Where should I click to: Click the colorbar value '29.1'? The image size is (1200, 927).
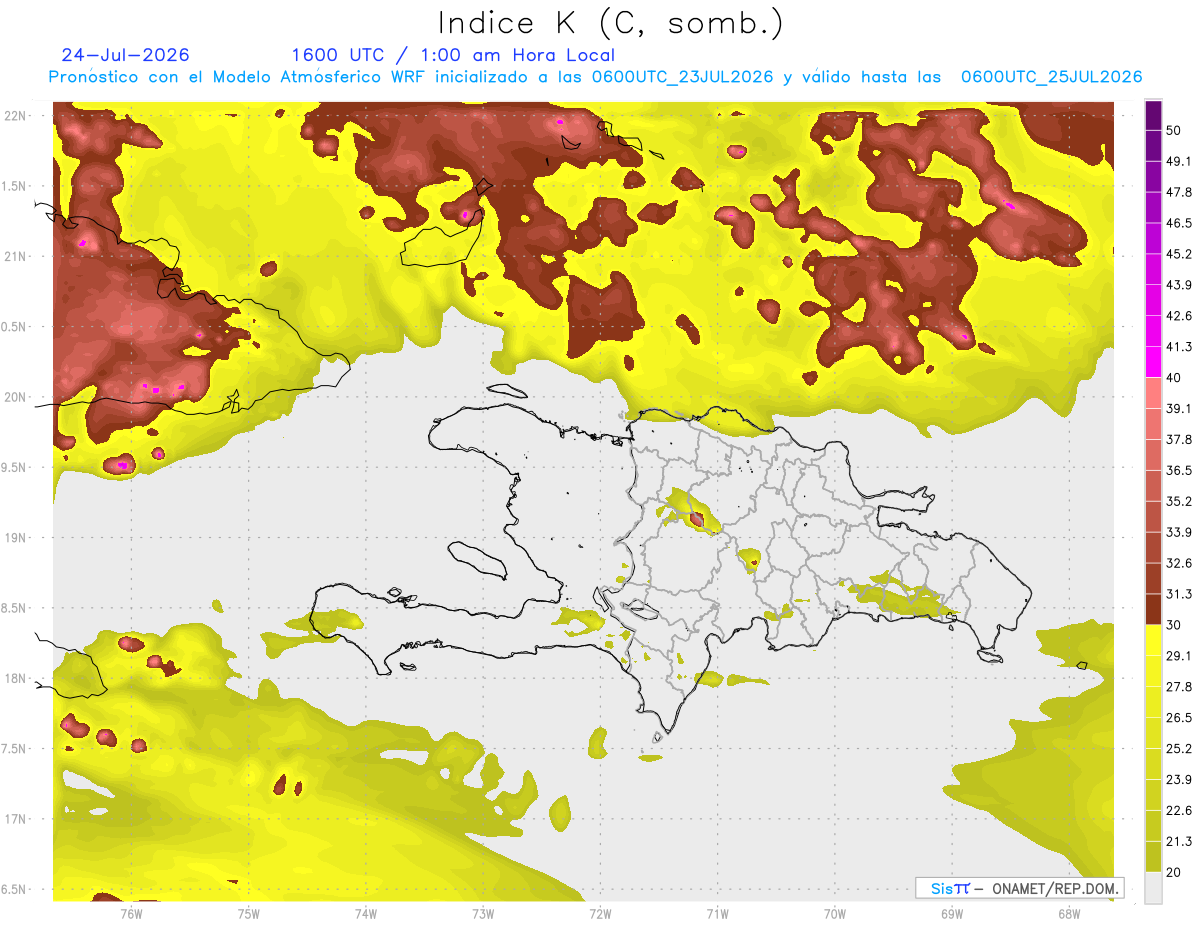pos(1179,655)
